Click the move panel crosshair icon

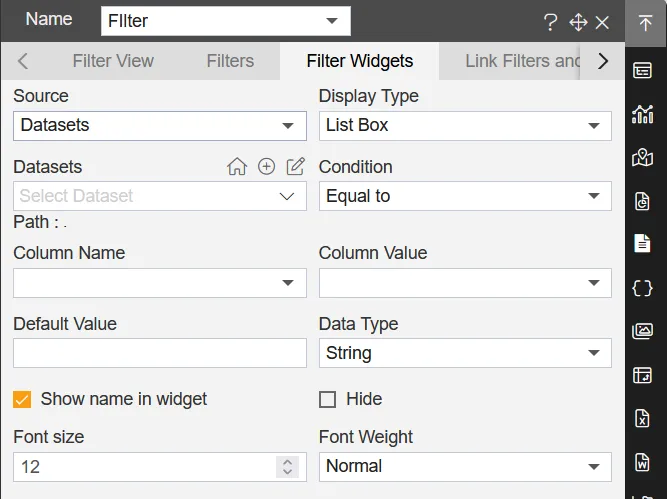coord(577,22)
